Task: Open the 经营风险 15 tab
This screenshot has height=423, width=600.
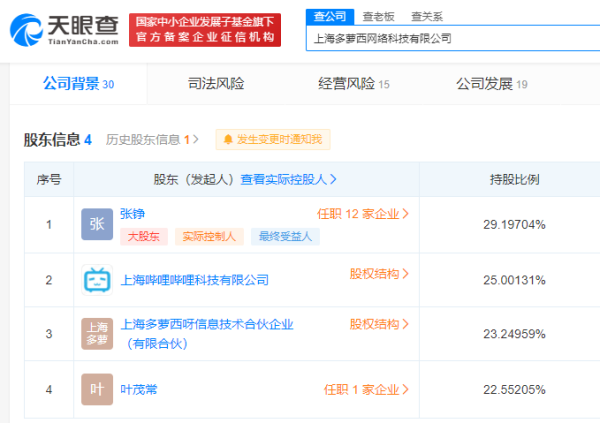Action: coord(354,83)
